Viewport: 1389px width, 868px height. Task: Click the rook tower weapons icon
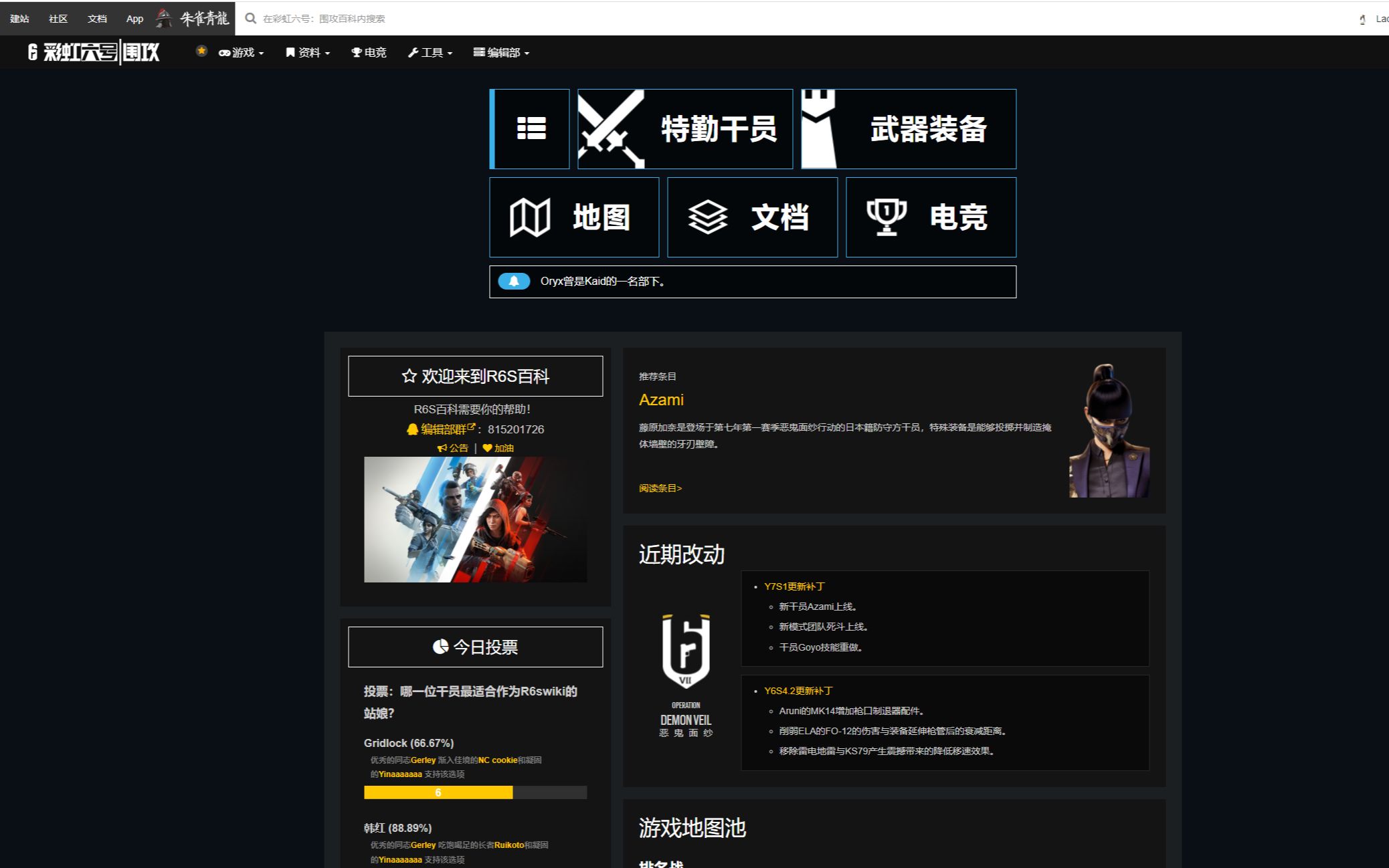pos(819,129)
